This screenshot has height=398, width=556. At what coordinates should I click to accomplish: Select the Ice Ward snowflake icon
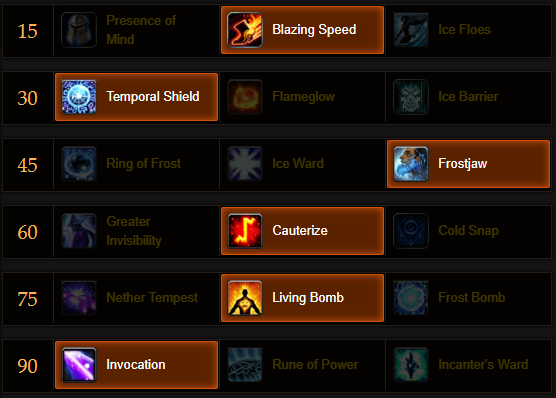(245, 164)
